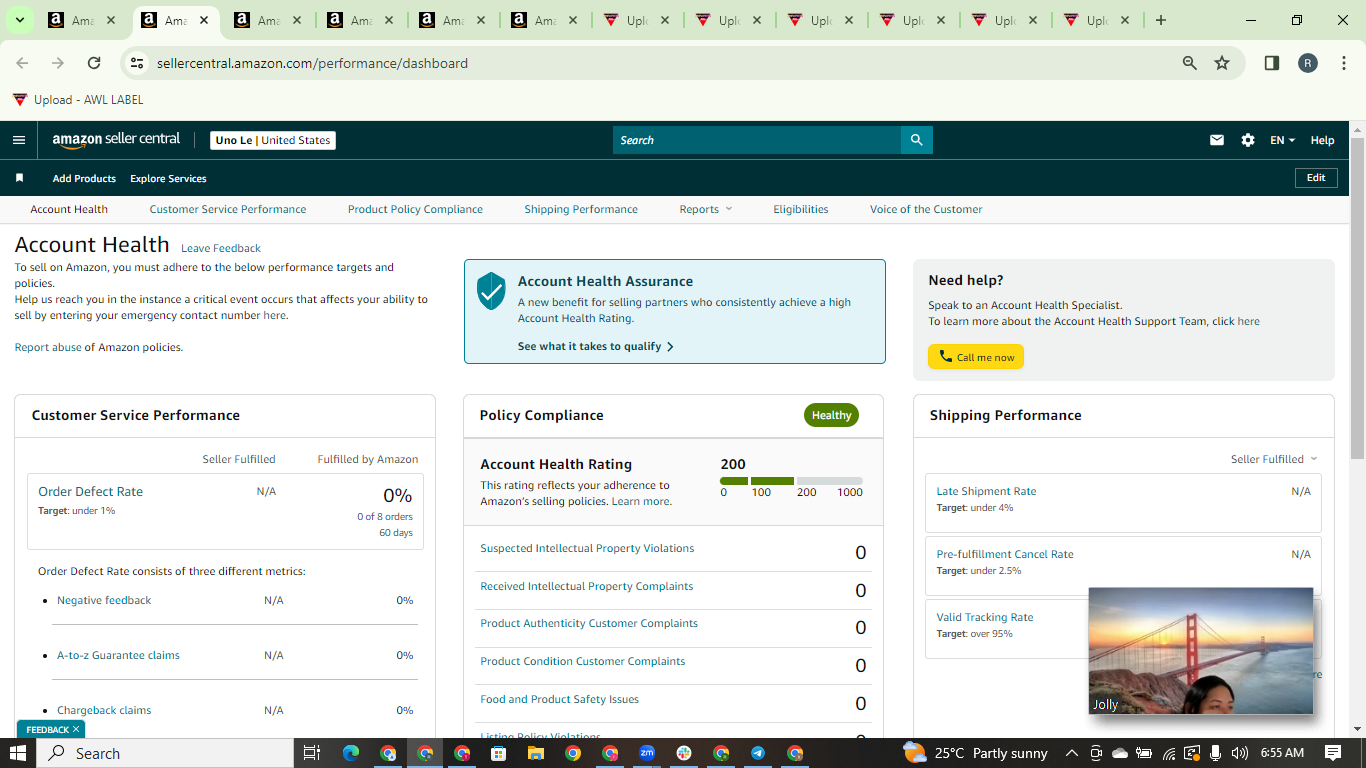Open Task View on the taskbar

pos(311,753)
